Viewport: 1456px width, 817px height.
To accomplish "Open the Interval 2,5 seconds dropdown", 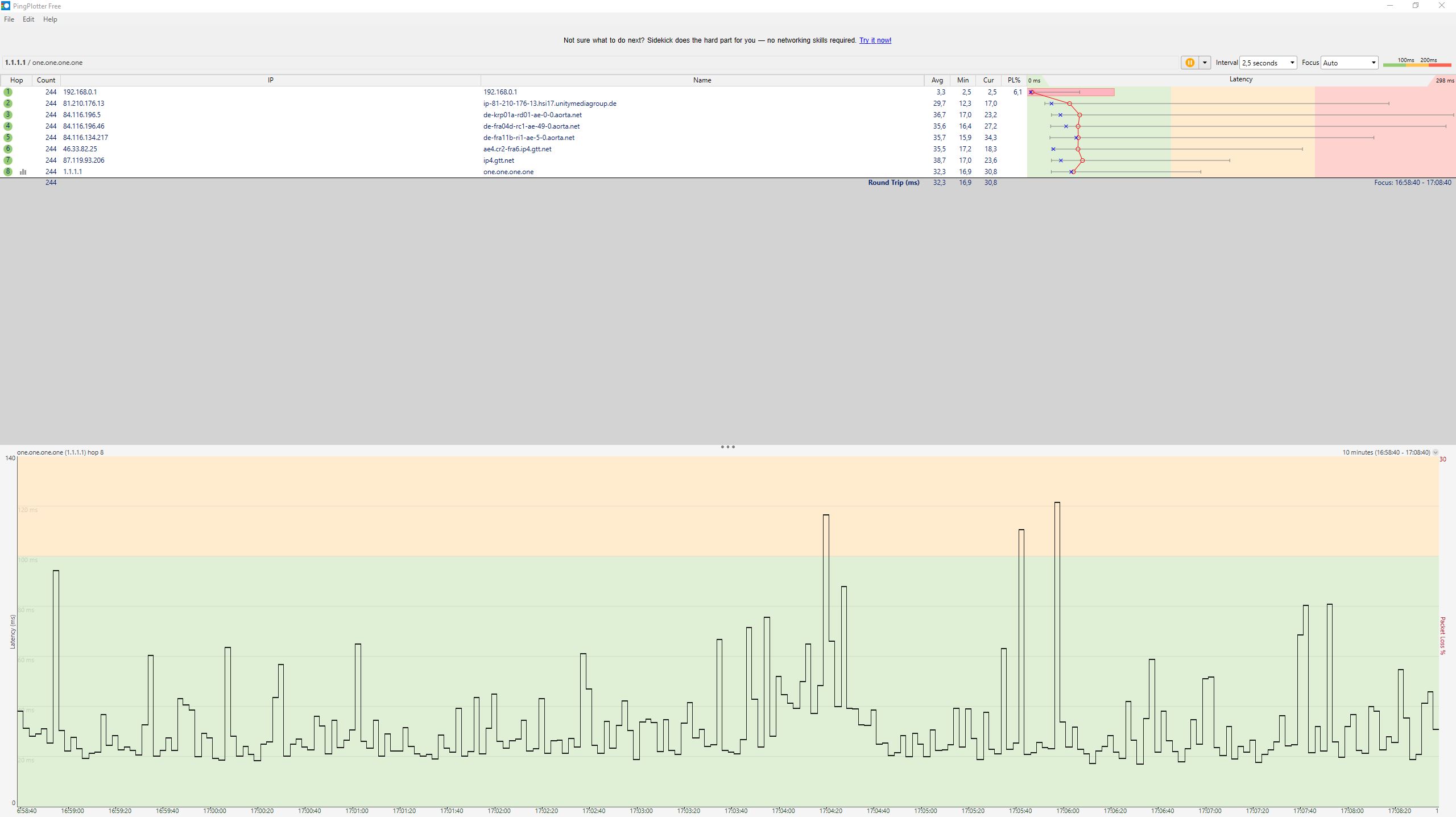I will pos(1268,63).
